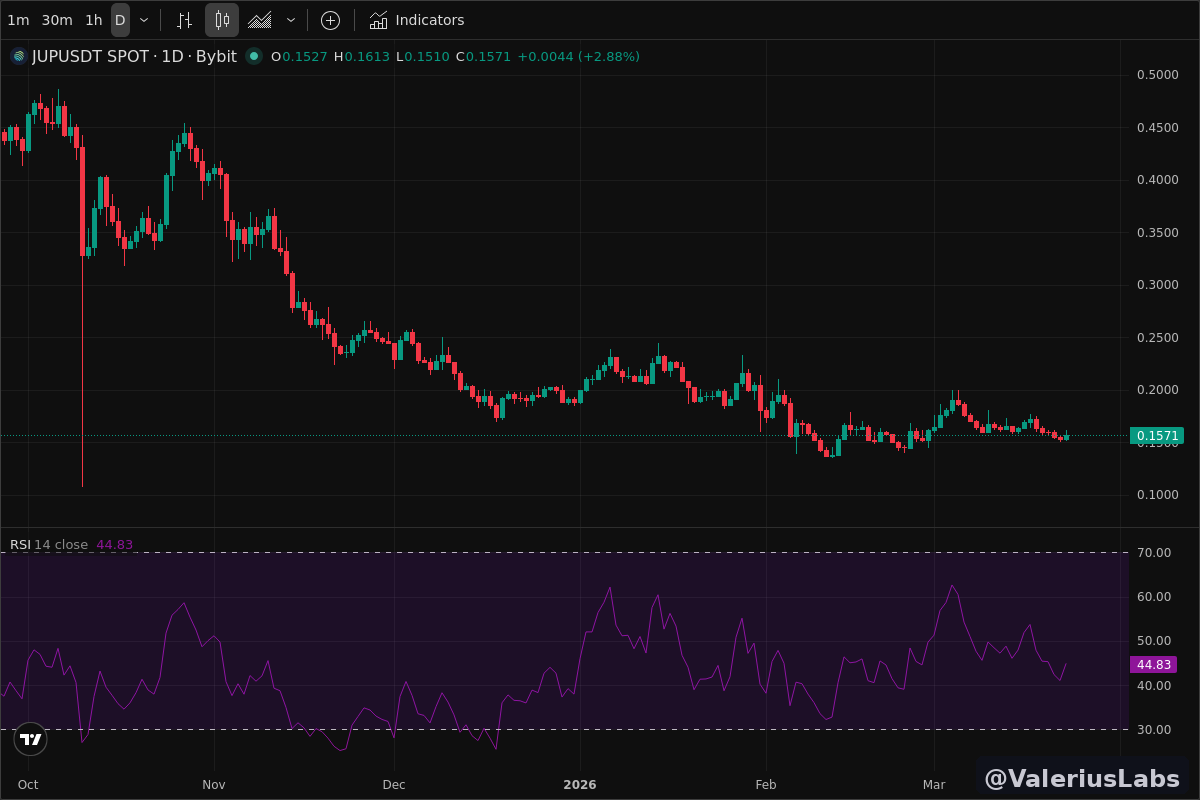Click the Oct label on the time axis
Viewport: 1200px width, 800px height.
tap(28, 785)
